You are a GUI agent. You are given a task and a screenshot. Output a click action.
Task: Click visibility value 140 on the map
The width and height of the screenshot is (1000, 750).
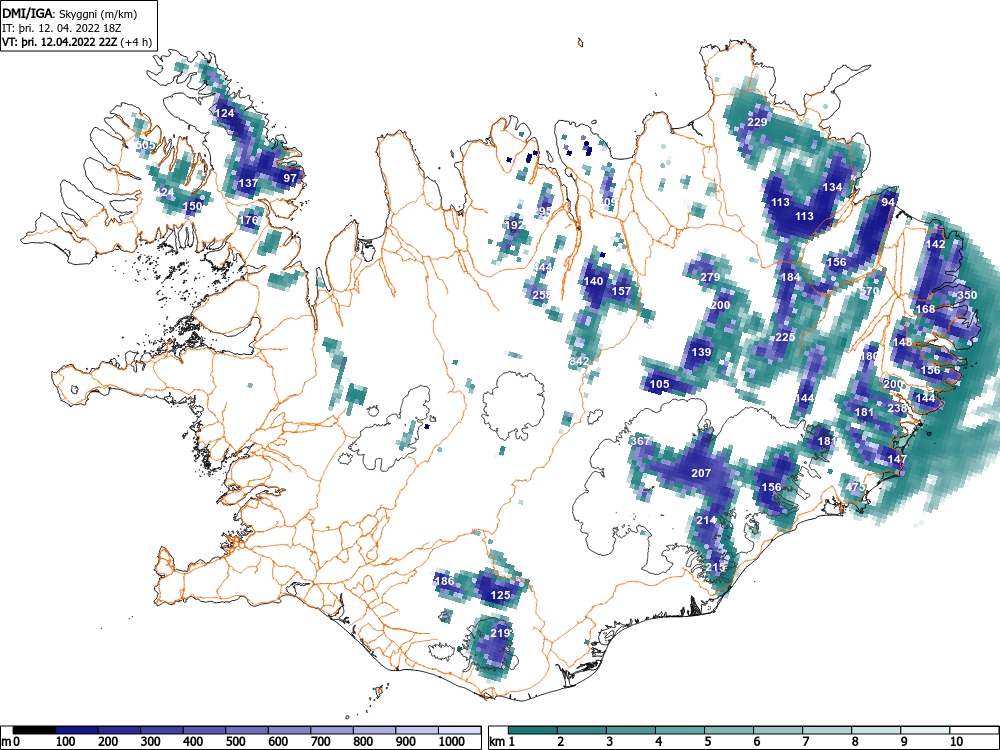[593, 281]
